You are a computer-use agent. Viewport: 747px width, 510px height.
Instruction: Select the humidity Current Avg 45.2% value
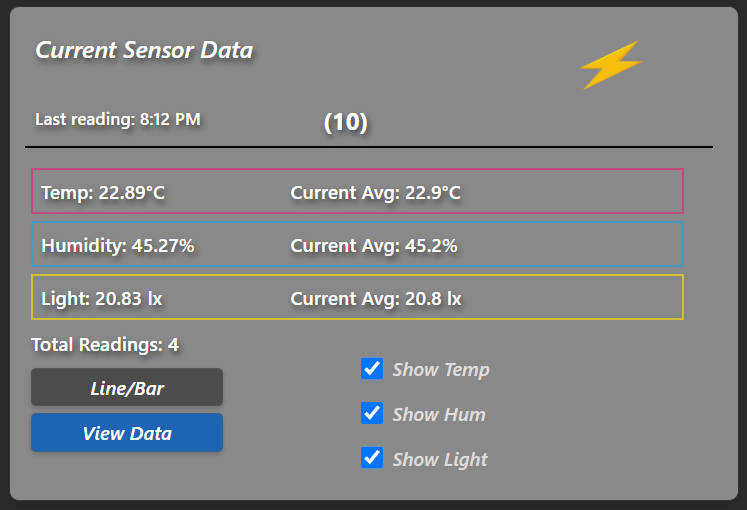click(x=374, y=245)
